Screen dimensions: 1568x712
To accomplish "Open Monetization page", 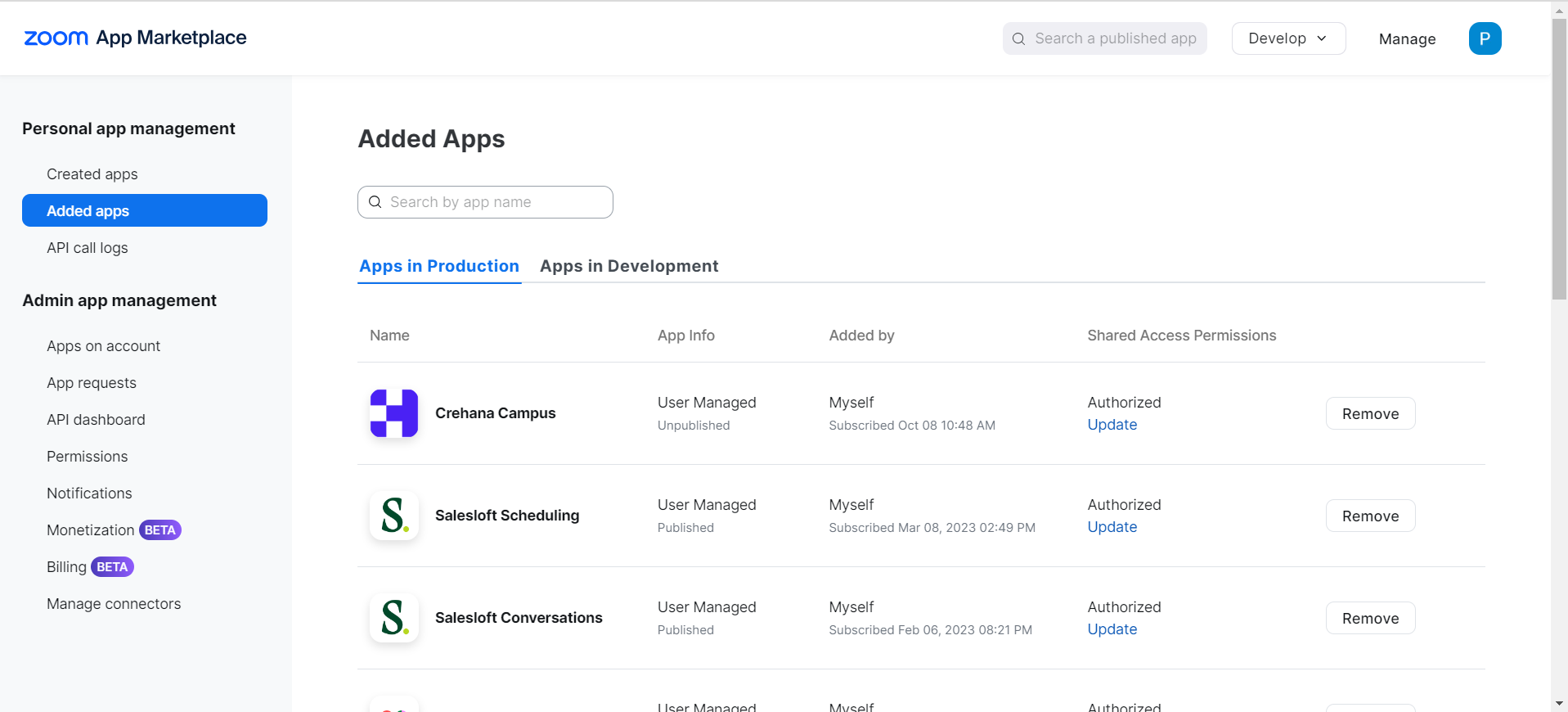I will (x=90, y=530).
